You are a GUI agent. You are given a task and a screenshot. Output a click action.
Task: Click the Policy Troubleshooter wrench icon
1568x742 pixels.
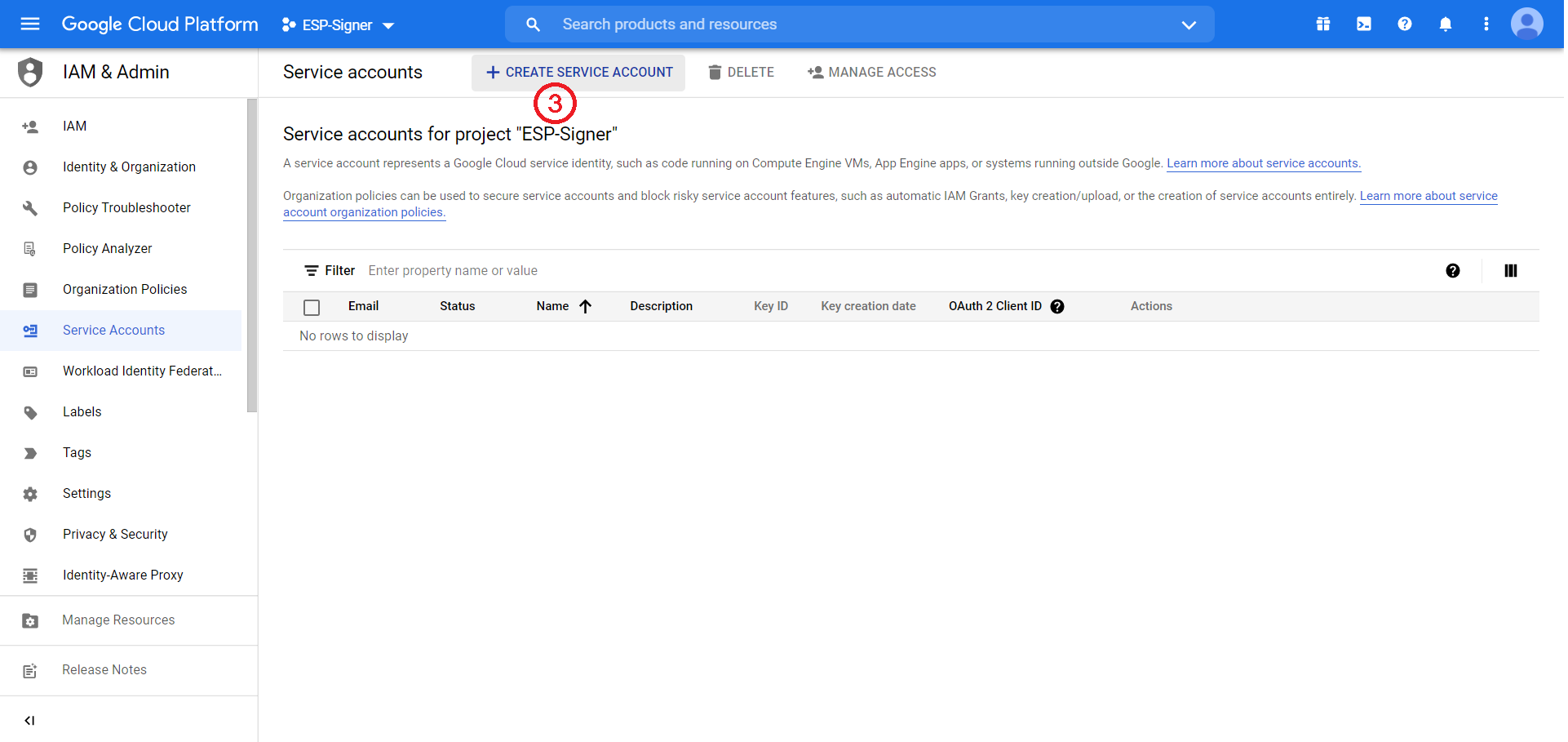point(30,208)
